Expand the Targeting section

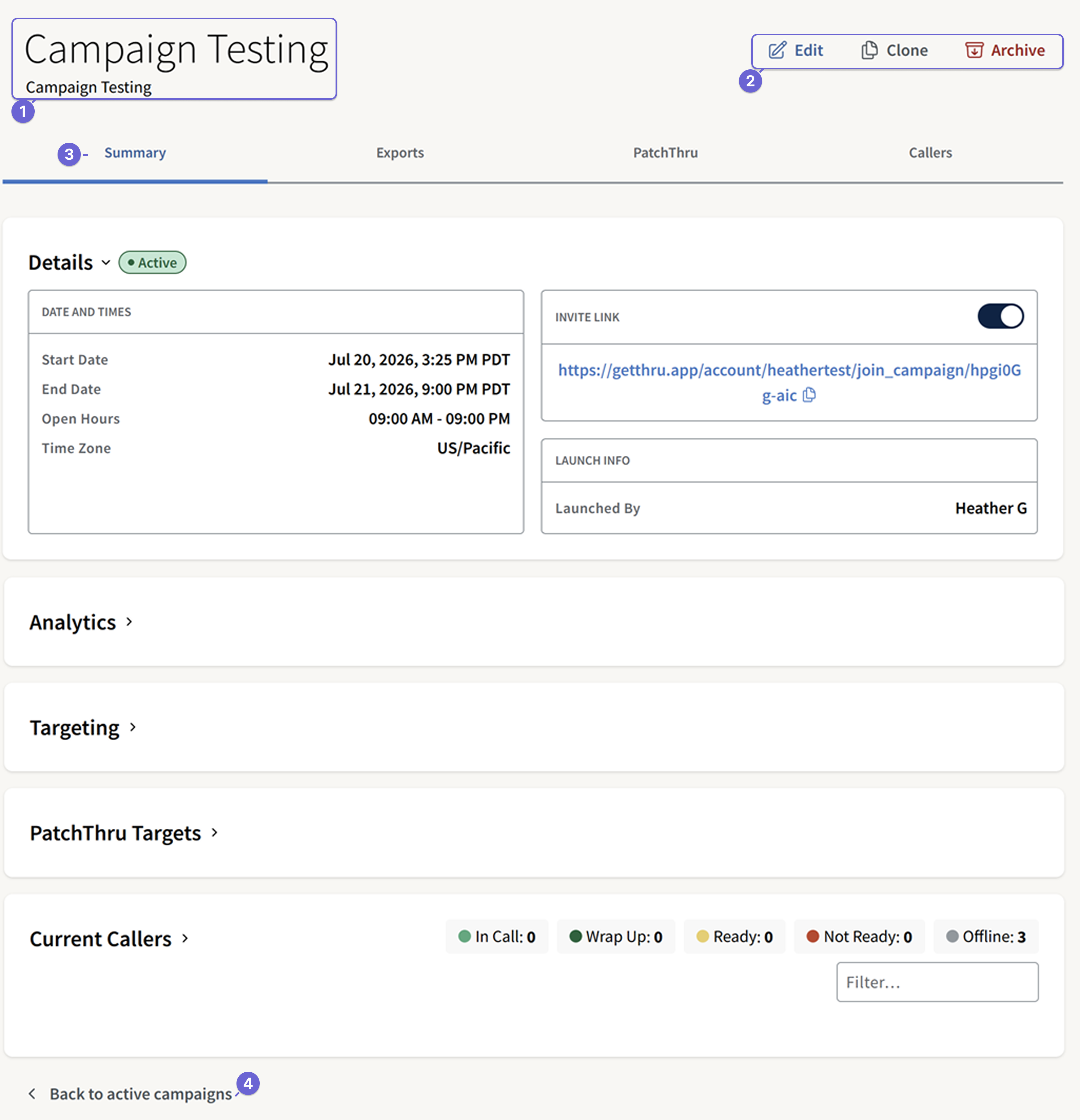132,727
